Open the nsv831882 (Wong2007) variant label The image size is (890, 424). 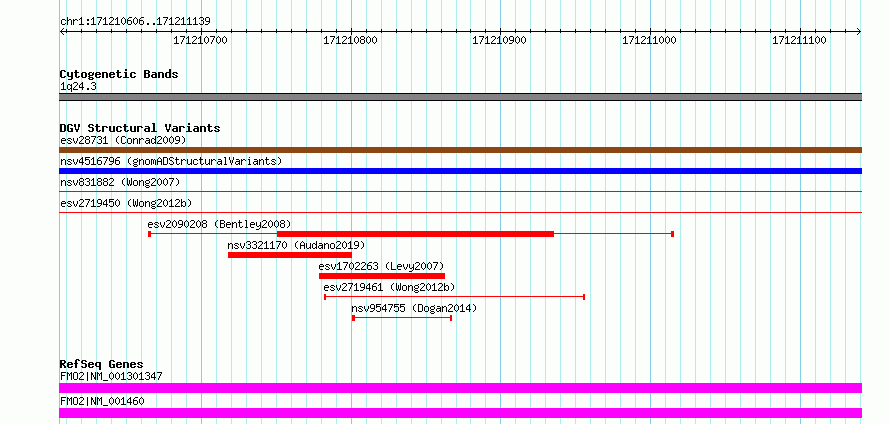coord(120,182)
